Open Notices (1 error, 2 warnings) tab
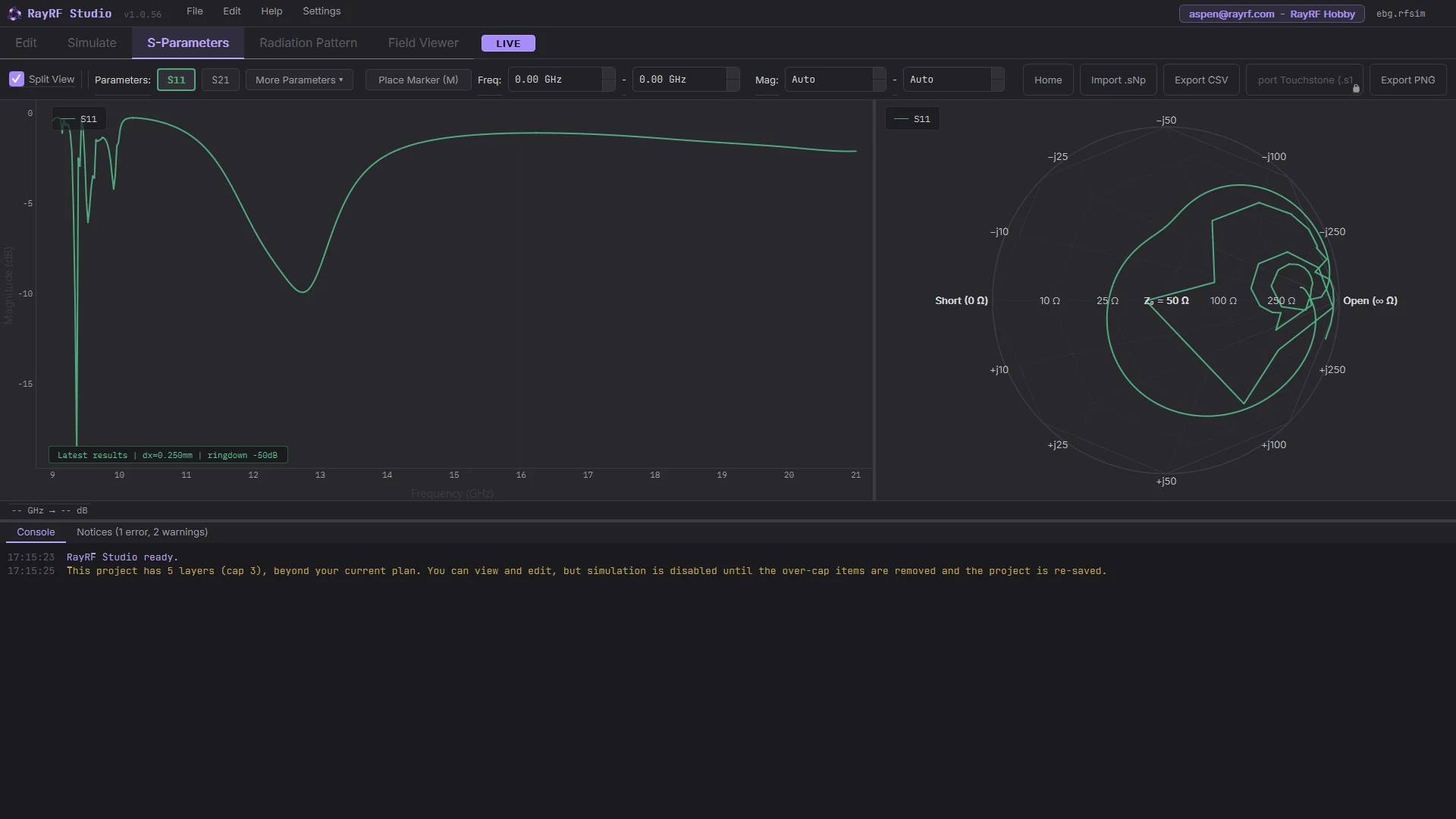The image size is (1456, 819). (142, 532)
